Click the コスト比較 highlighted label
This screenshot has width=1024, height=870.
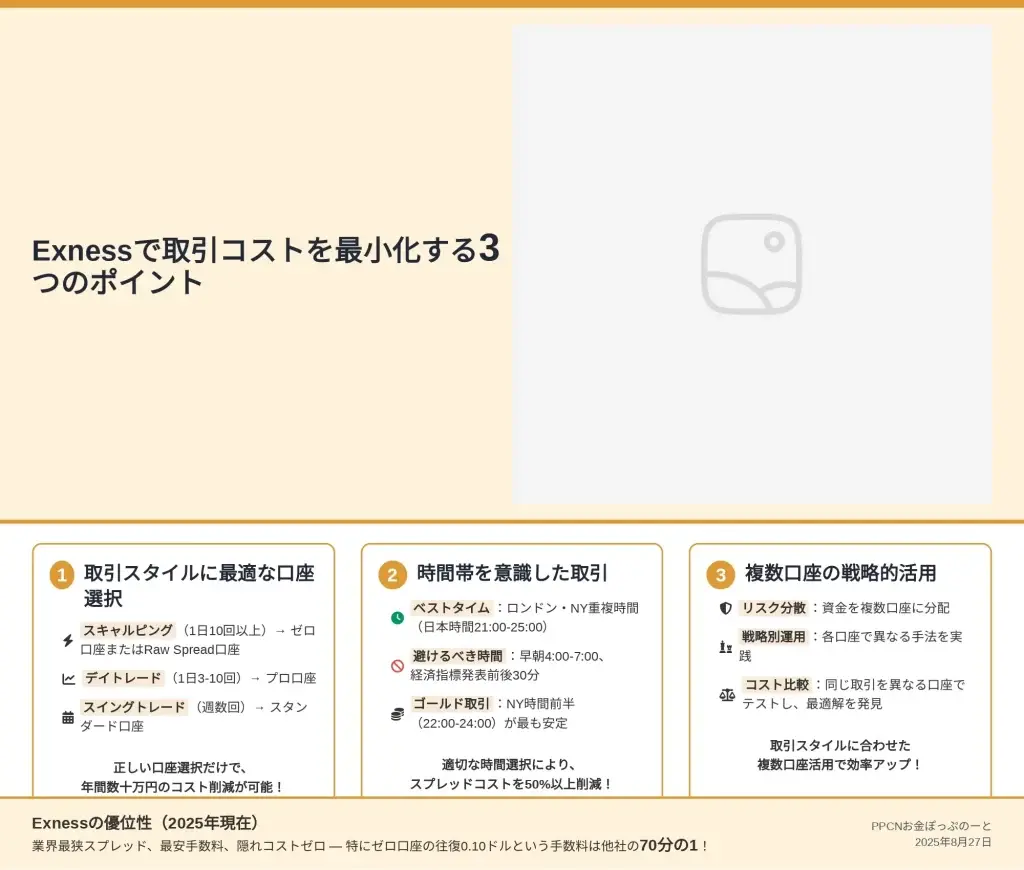tap(776, 685)
